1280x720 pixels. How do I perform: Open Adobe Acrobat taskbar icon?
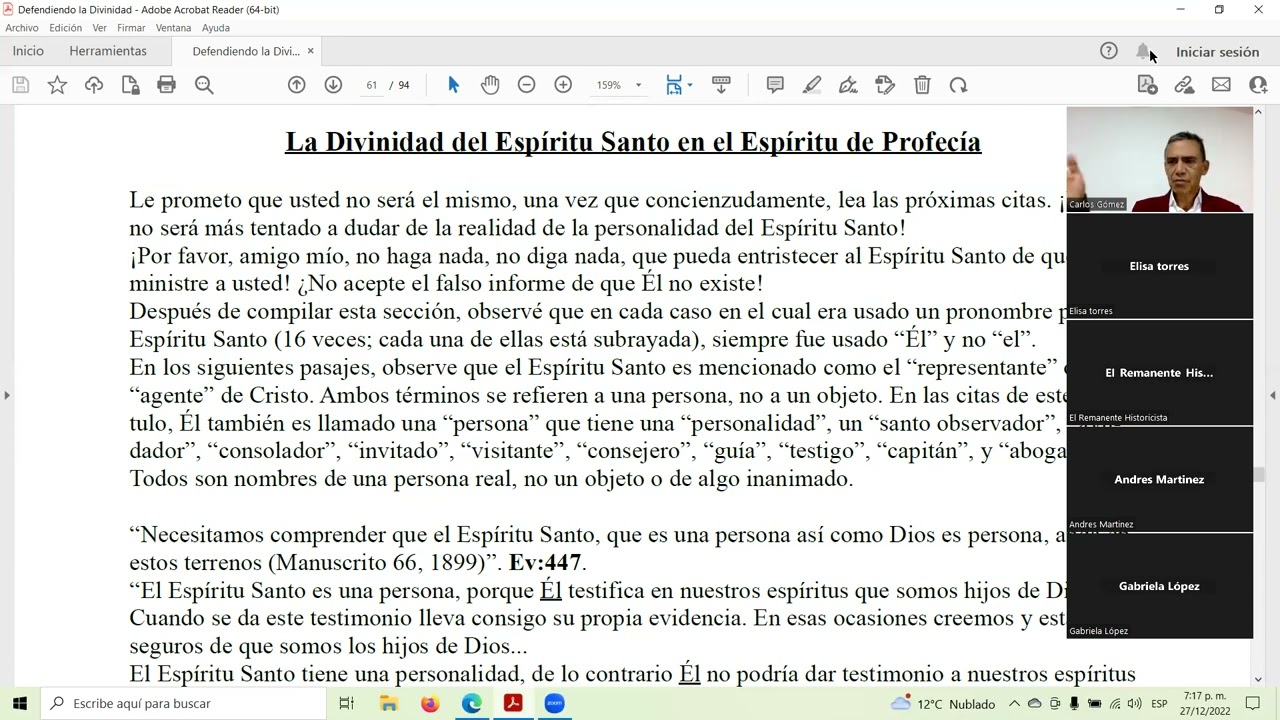[513, 704]
